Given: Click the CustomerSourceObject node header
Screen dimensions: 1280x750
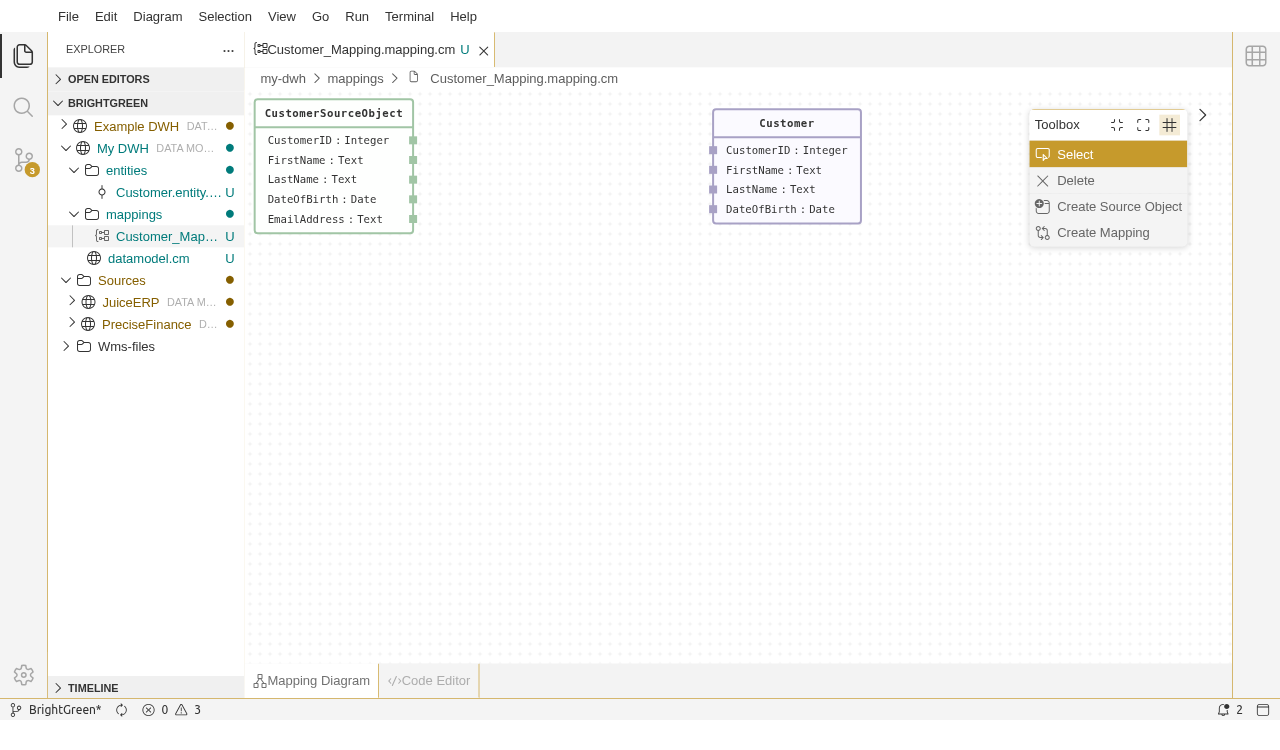Looking at the screenshot, I should [x=333, y=114].
